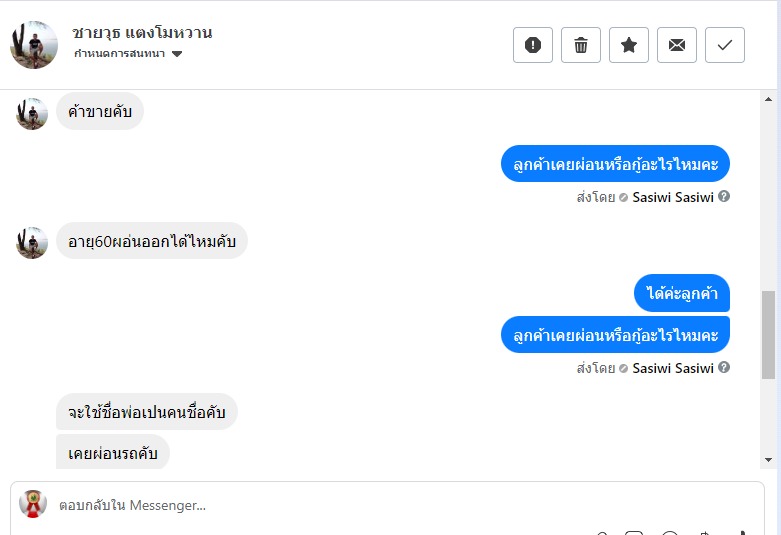Mark conversation done with checkmark icon

(725, 45)
